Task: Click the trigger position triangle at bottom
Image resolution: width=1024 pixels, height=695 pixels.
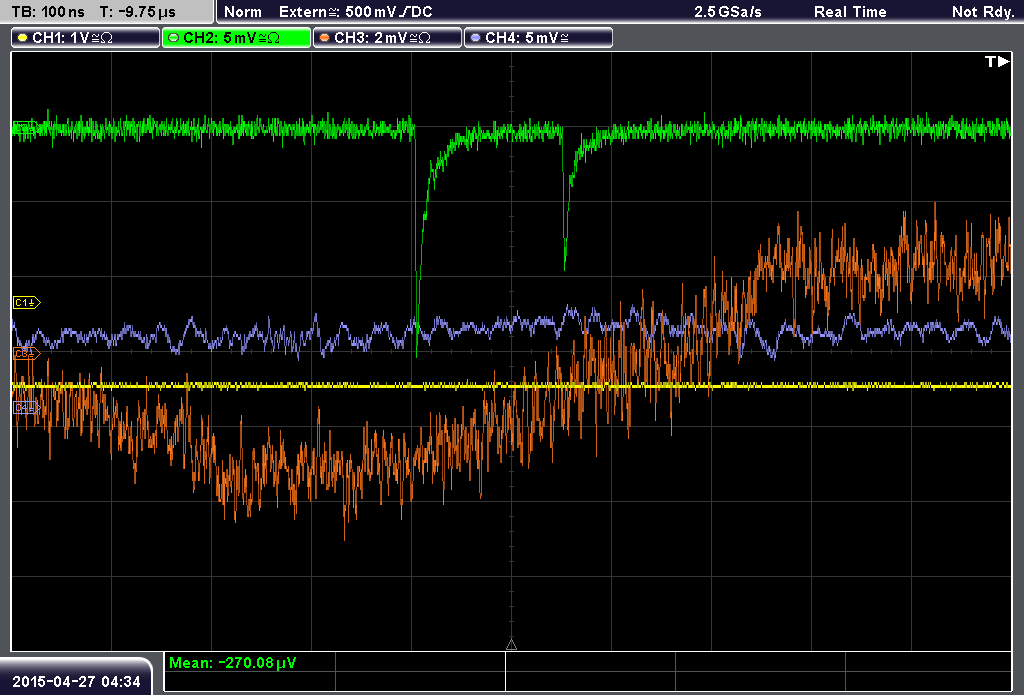Action: click(x=511, y=645)
